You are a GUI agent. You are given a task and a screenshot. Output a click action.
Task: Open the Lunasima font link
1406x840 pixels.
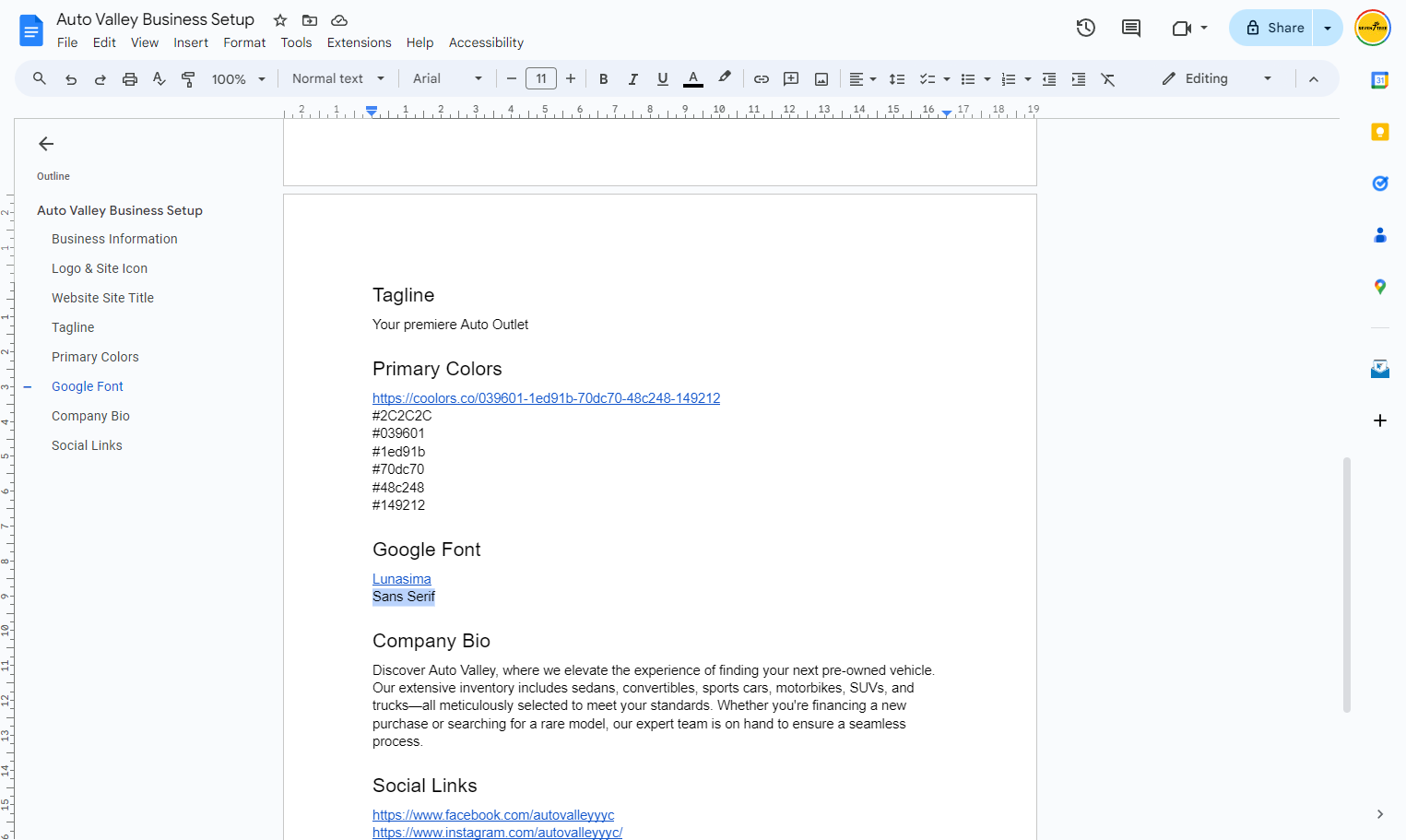[x=402, y=579]
